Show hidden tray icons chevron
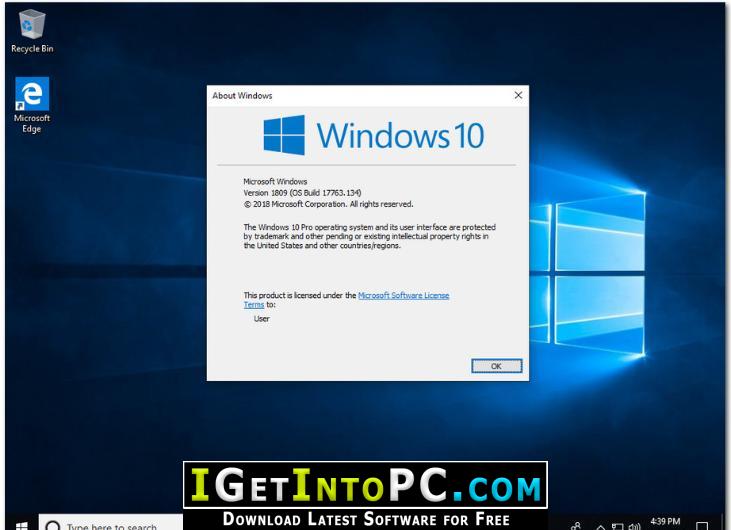This screenshot has width=731, height=530. (600, 527)
